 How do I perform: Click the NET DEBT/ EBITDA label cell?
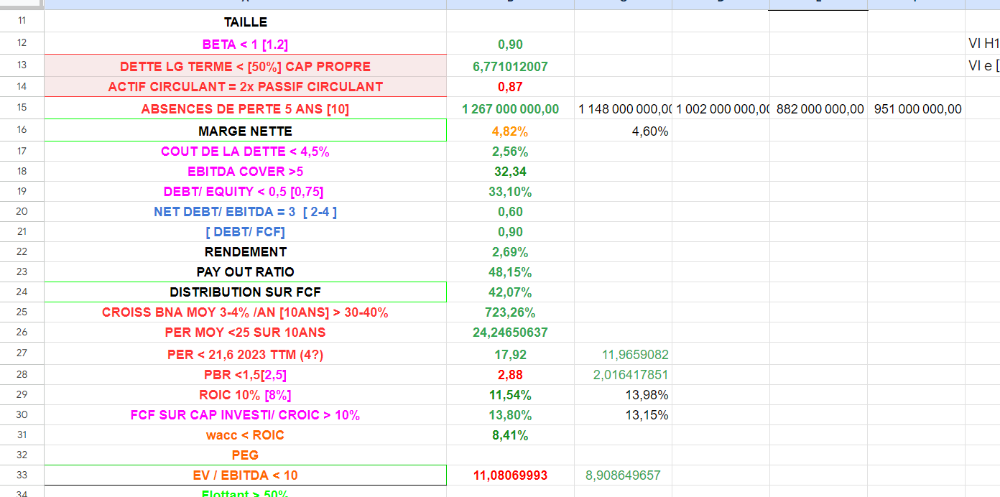[x=245, y=211]
